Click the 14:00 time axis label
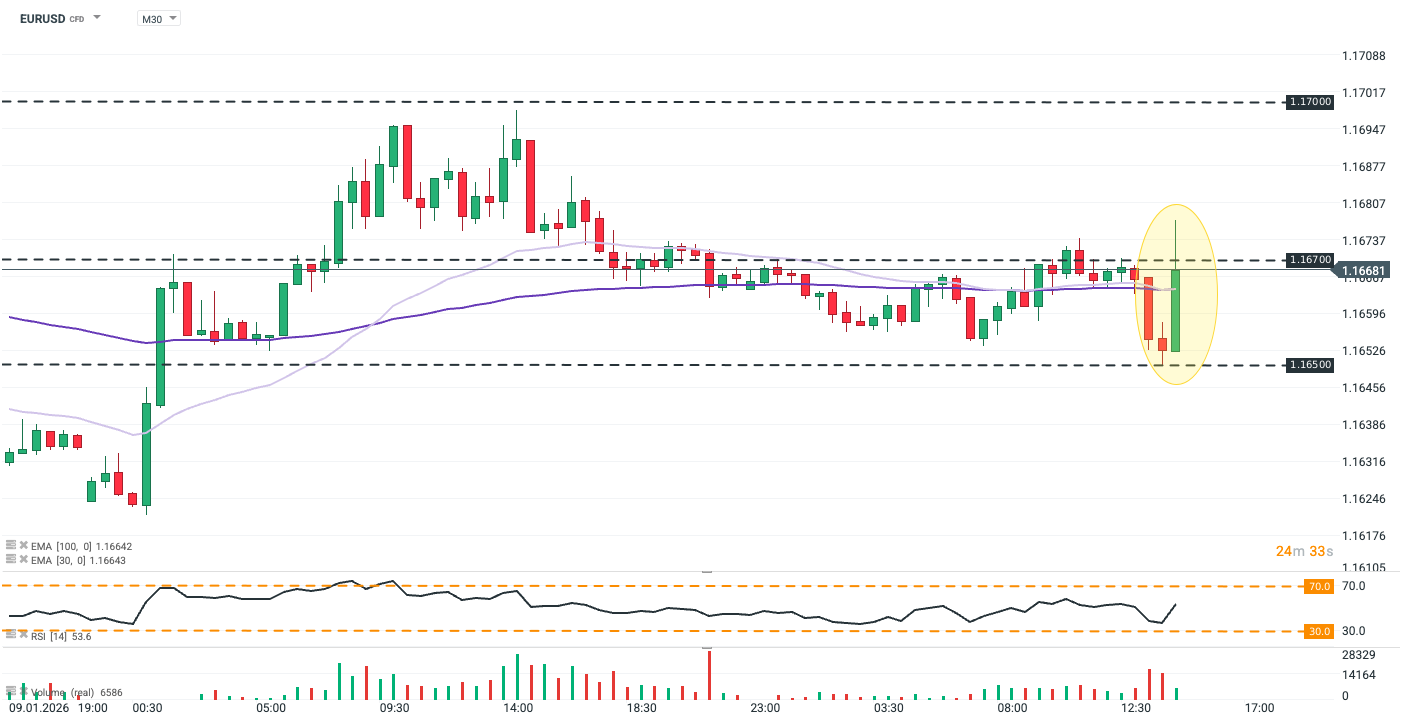 518,708
